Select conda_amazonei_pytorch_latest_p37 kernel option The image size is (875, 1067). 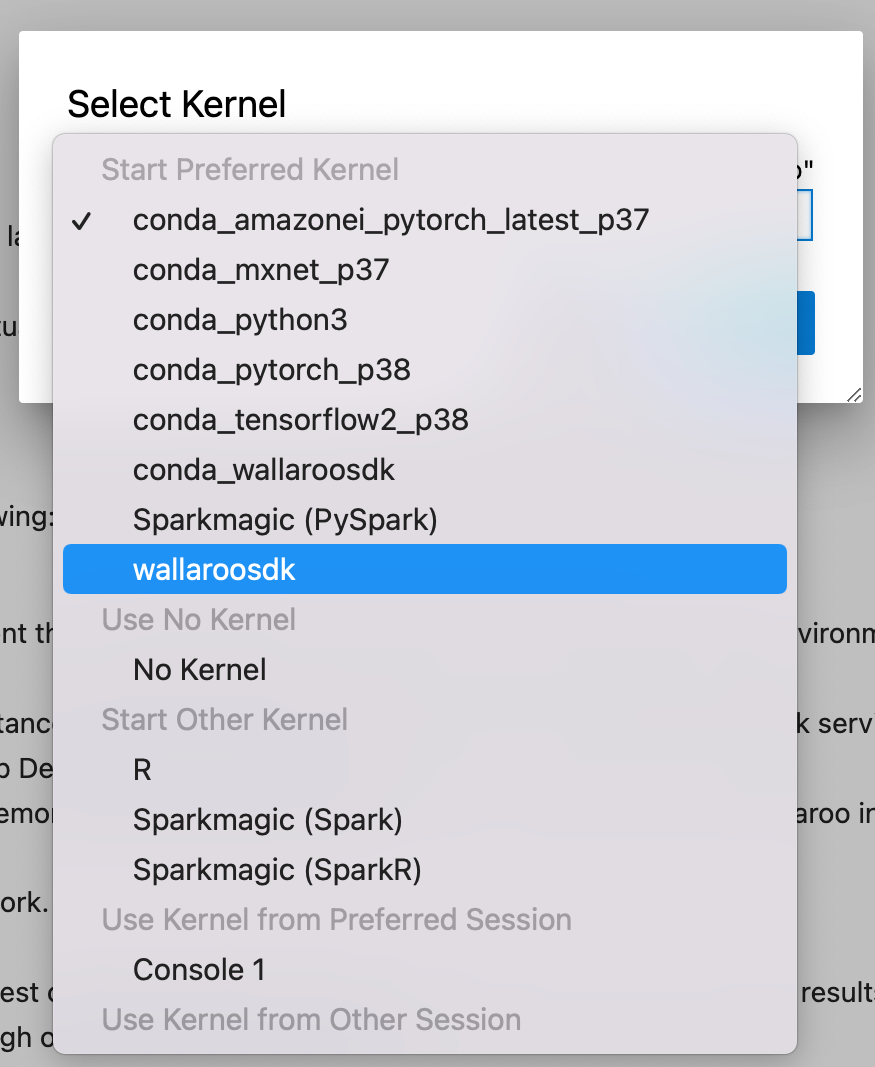tap(391, 220)
